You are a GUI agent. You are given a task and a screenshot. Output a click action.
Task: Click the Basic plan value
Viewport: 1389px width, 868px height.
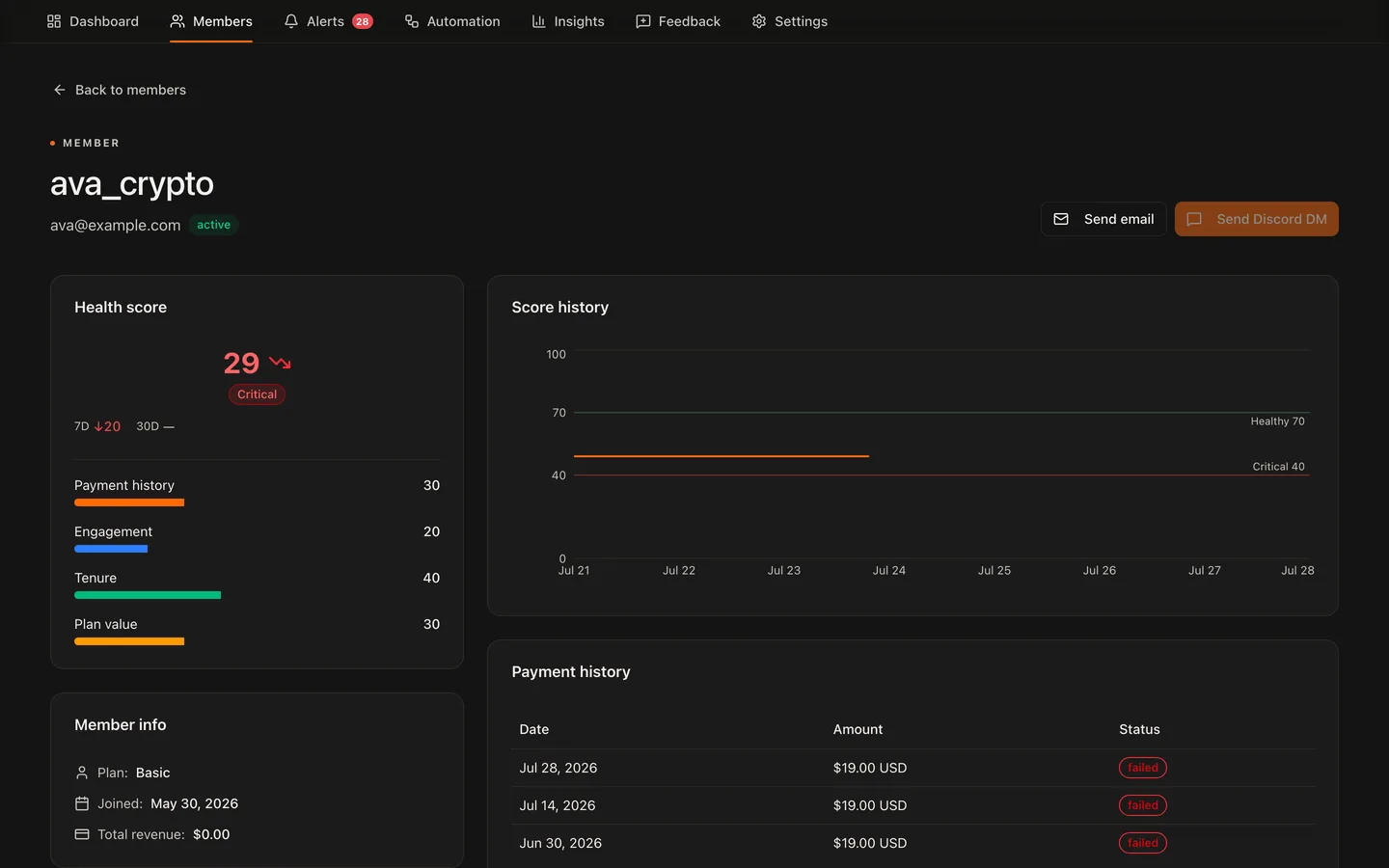(x=152, y=773)
